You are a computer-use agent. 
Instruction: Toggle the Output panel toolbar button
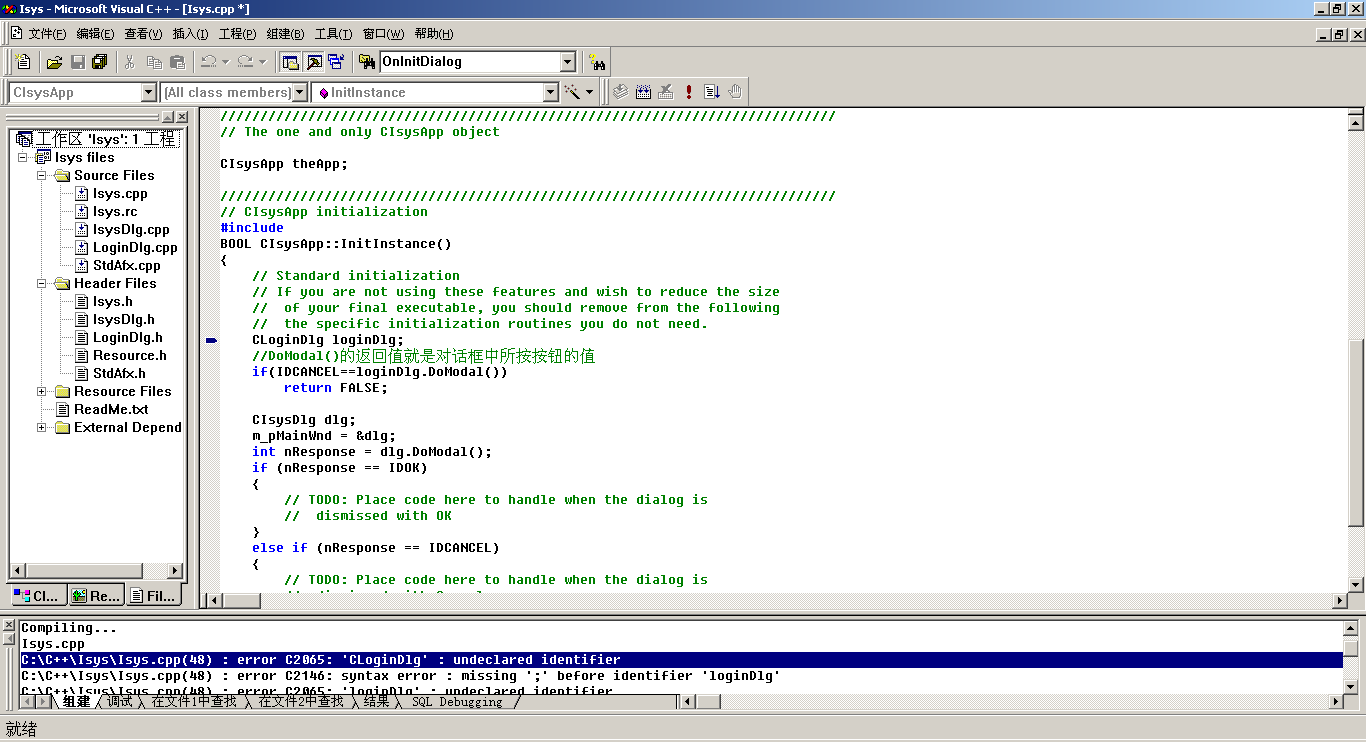[x=313, y=62]
